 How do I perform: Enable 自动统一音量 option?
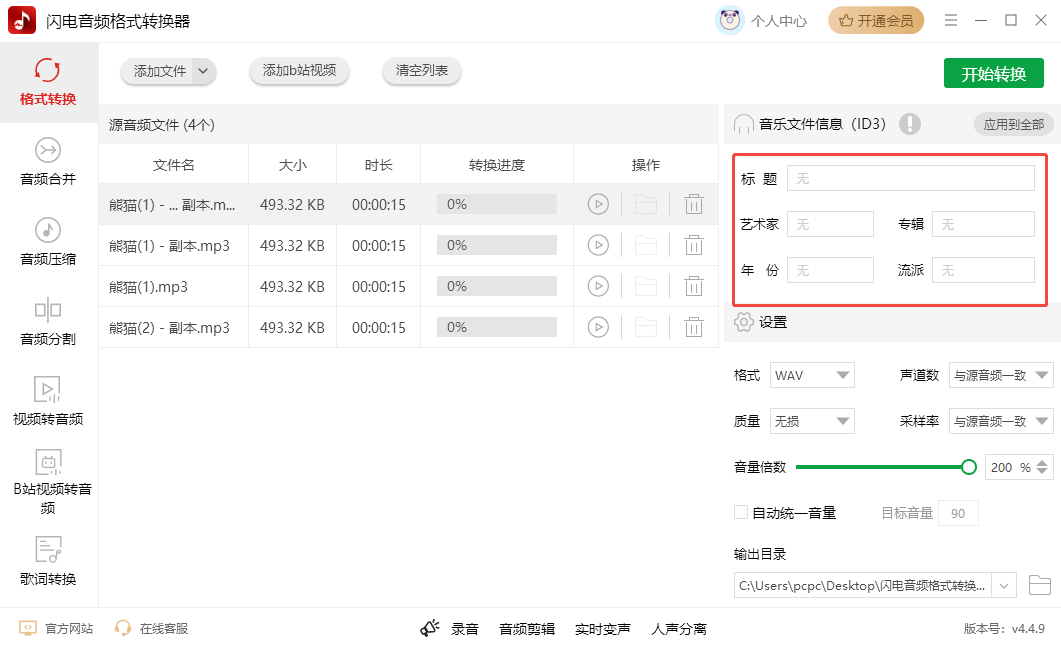tap(742, 512)
